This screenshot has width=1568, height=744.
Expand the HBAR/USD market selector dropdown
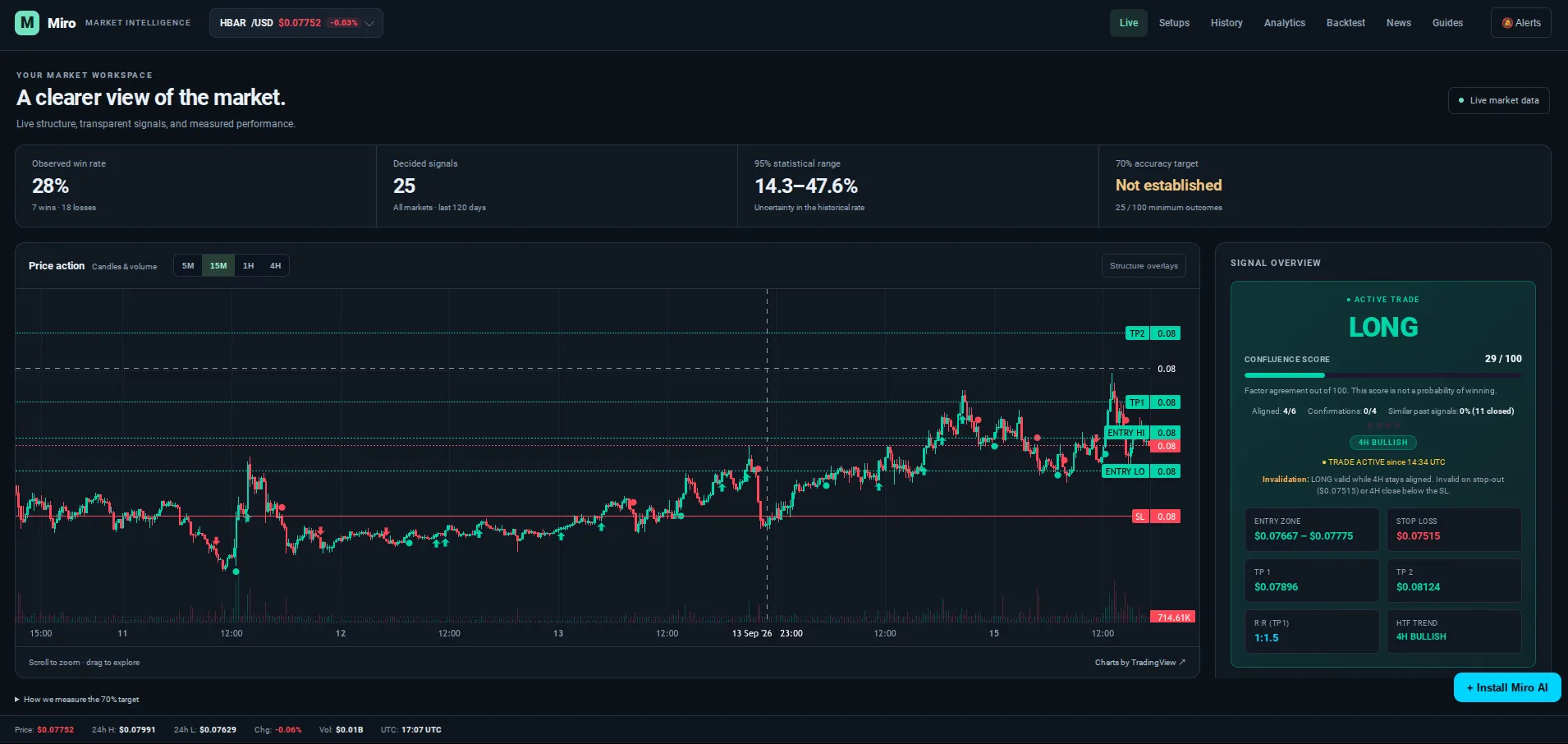(x=296, y=23)
